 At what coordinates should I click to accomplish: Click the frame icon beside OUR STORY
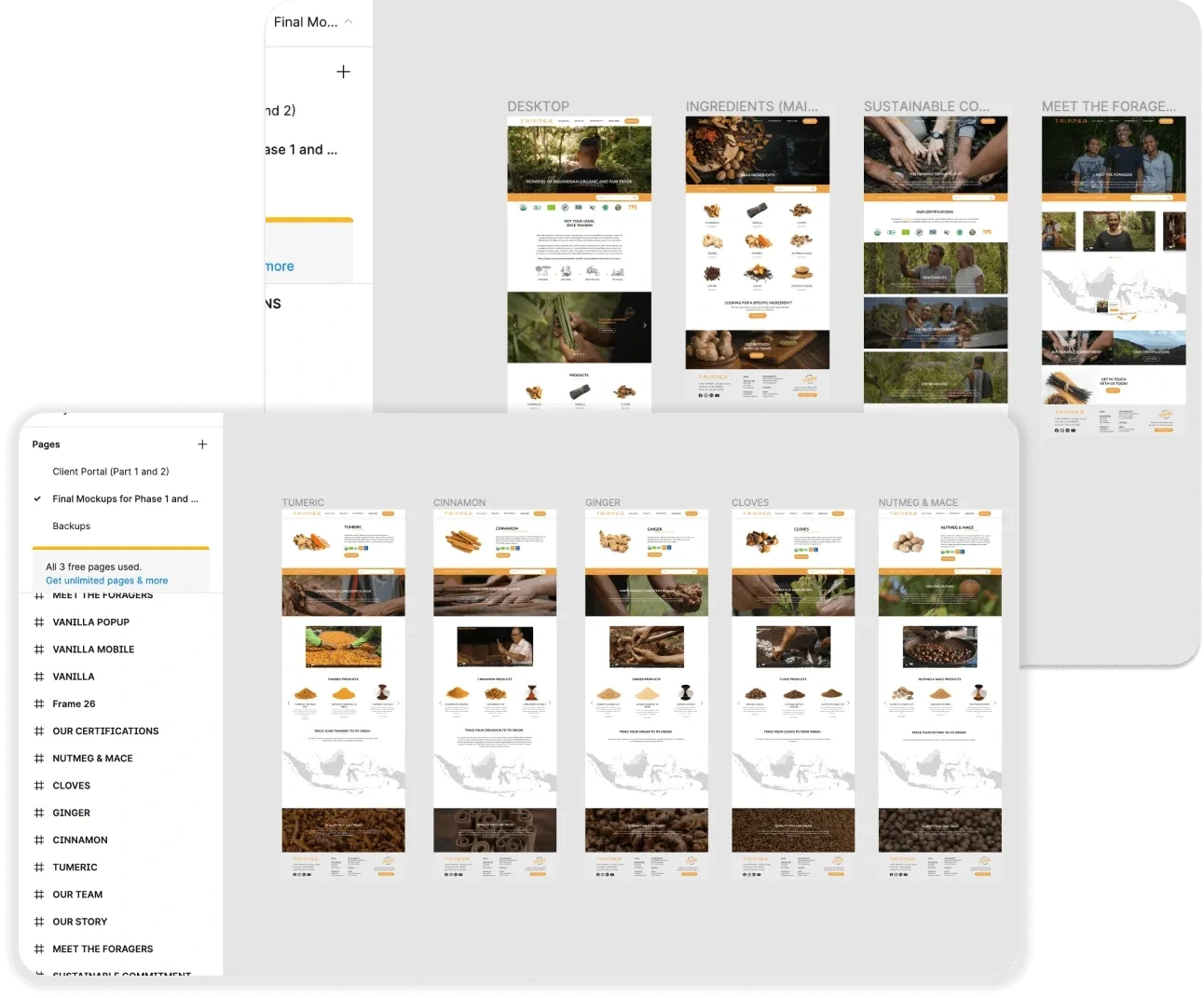(x=39, y=922)
